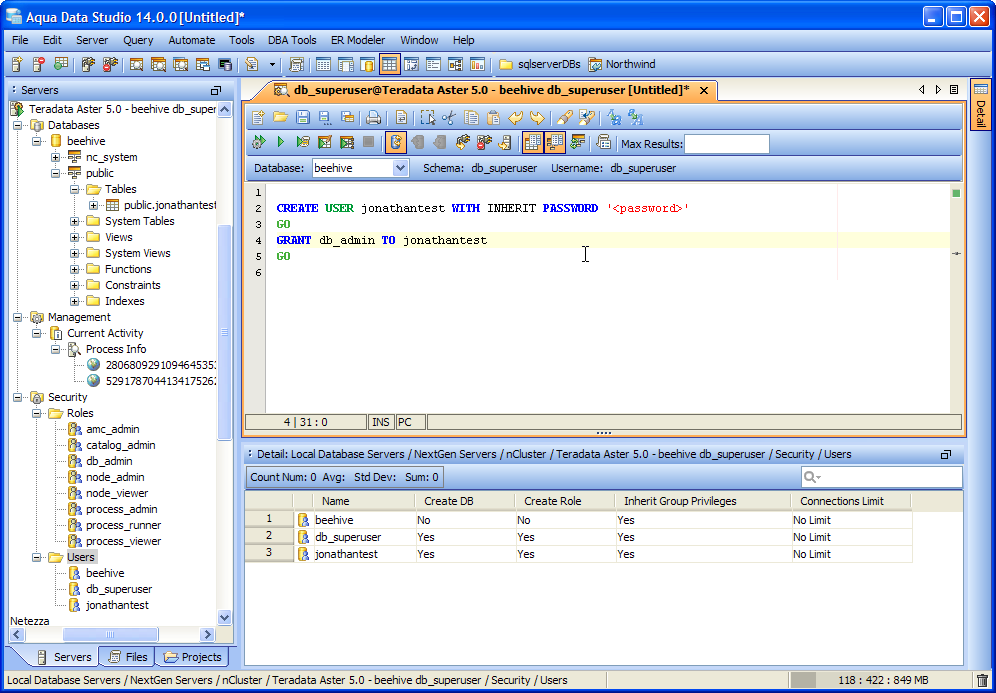Select the public.jonathantest table node
This screenshot has width=996, height=693.
coord(170,205)
